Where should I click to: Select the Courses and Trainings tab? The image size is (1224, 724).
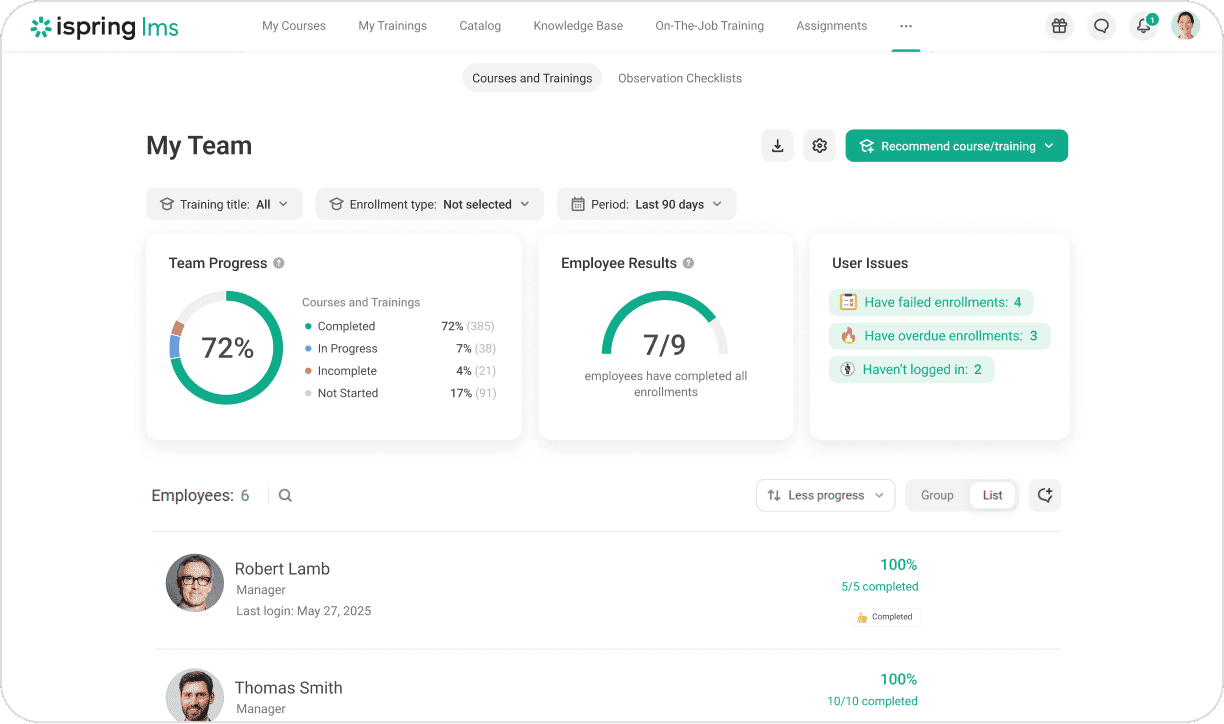coord(532,78)
